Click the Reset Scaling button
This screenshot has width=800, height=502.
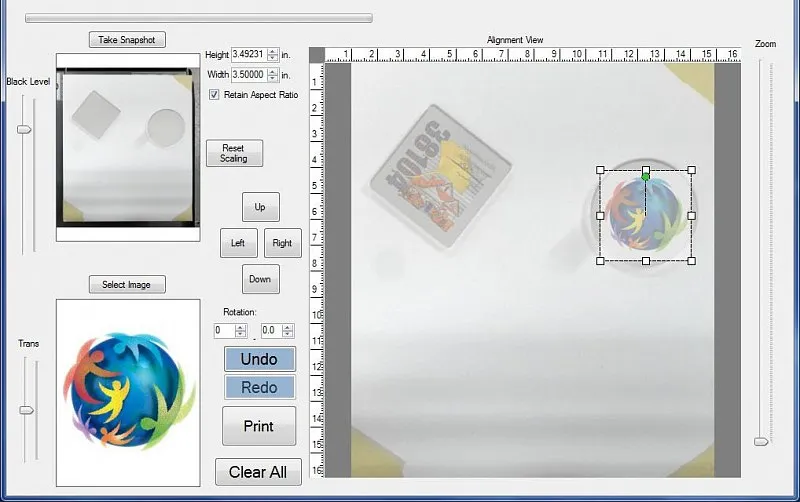pos(234,153)
